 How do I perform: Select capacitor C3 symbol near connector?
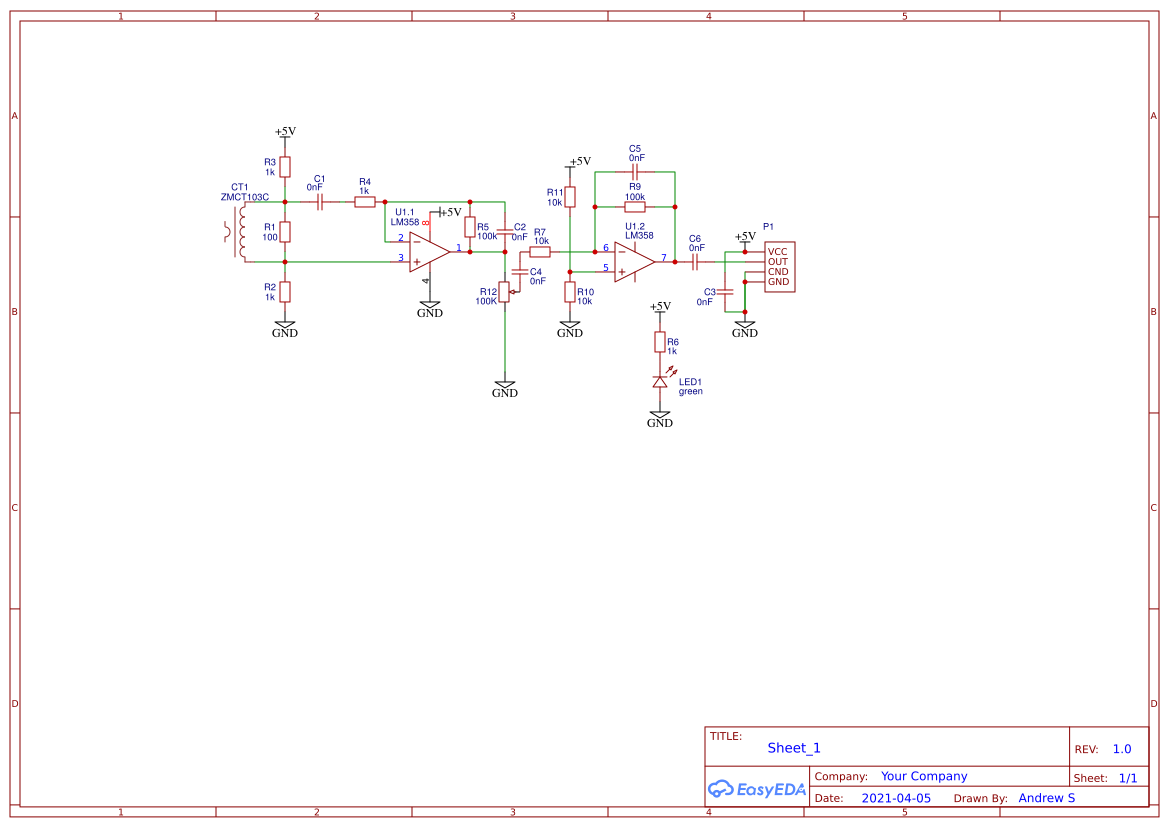tap(725, 292)
